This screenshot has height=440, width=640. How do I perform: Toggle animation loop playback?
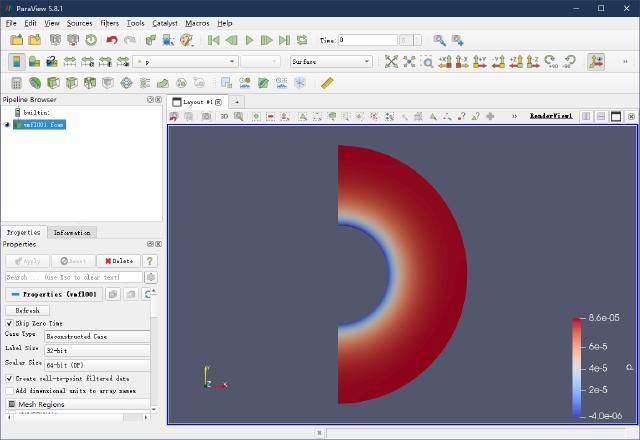302,40
